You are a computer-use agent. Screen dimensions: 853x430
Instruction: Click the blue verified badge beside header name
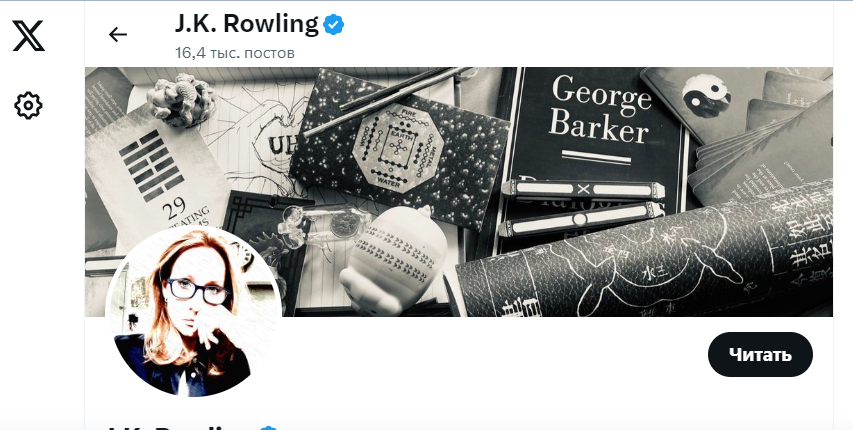(x=333, y=25)
